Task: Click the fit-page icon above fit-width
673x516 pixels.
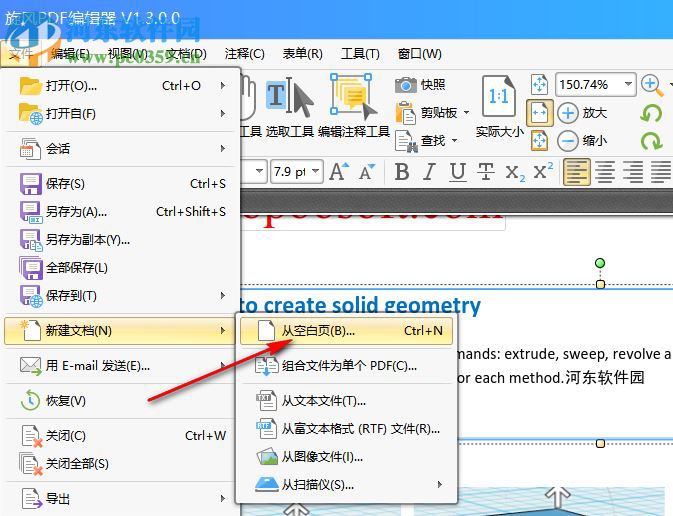Action: click(x=540, y=84)
